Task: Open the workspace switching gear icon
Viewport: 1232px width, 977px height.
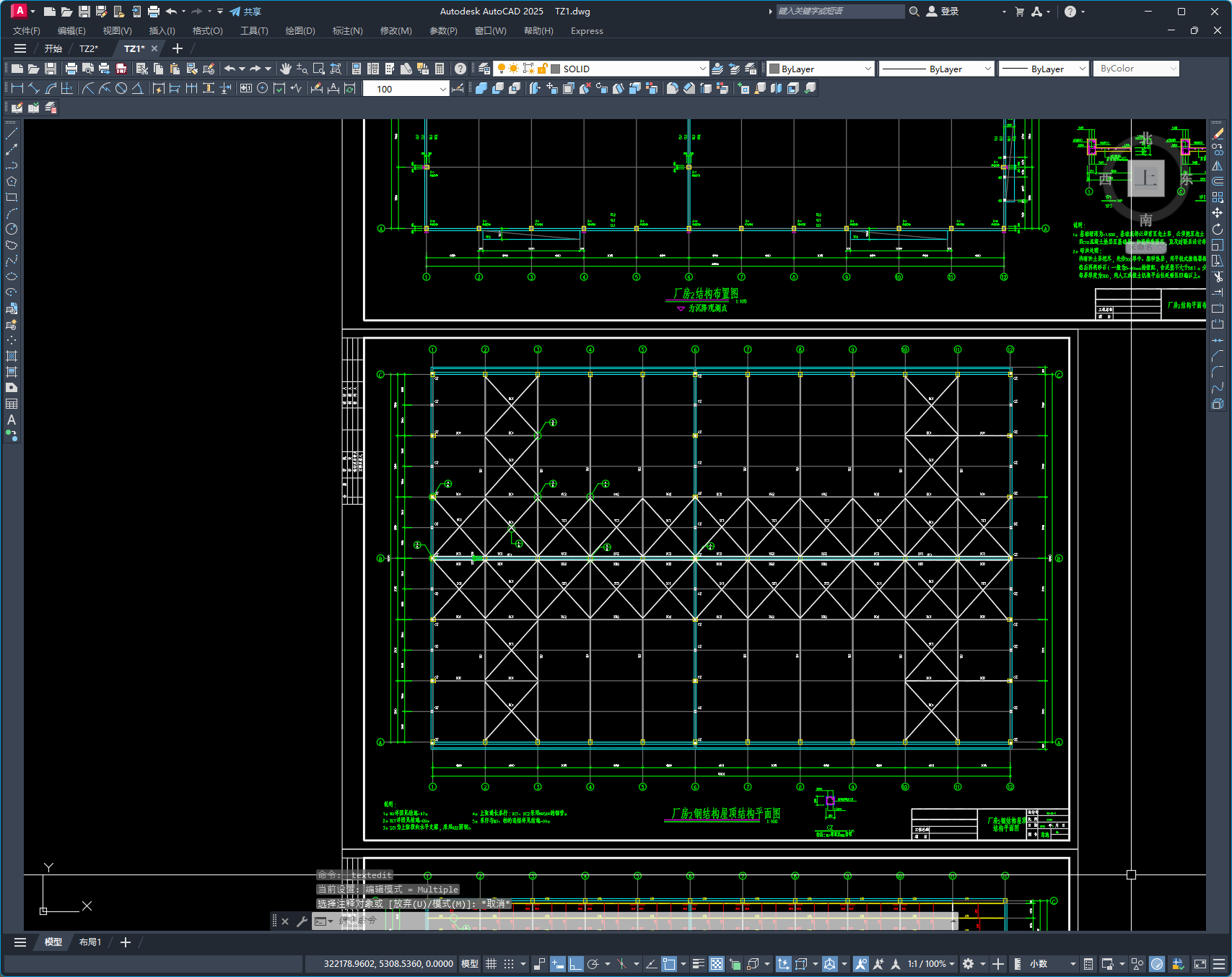Action: [969, 963]
